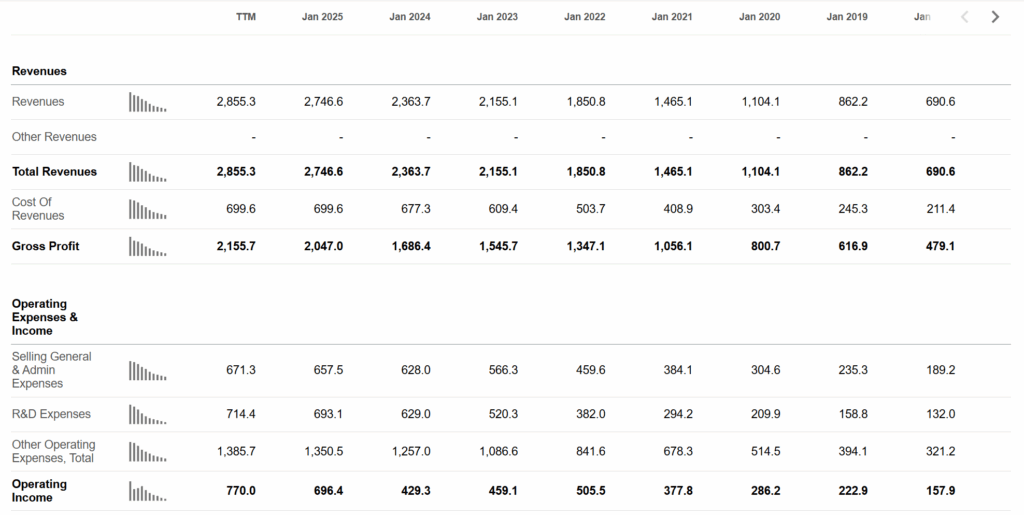This screenshot has height=515, width=1024.
Task: Select the Jan 2025 column header
Action: [322, 17]
